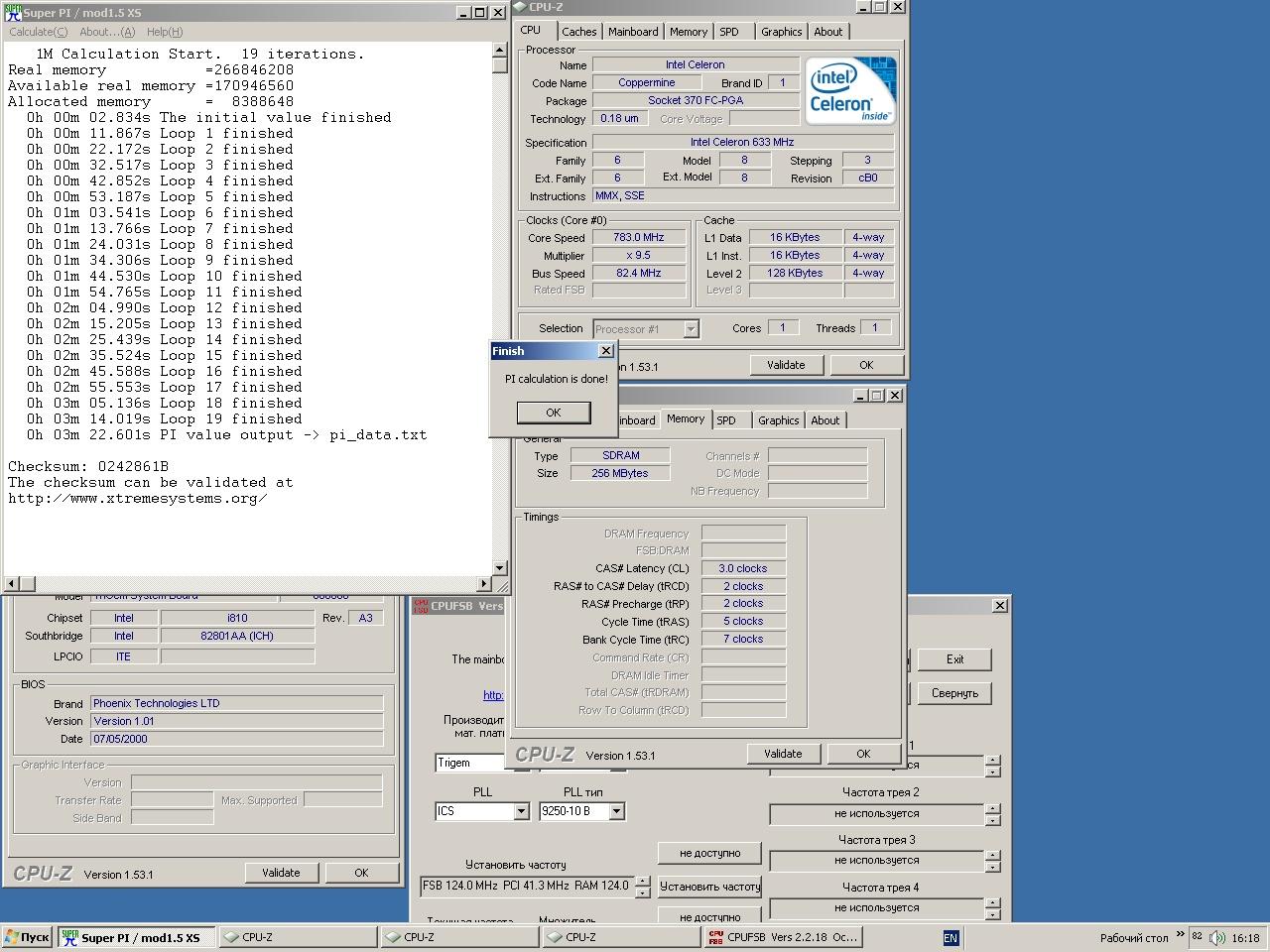Click Super PI horizontal scrollbar right arrow

pos(484,584)
